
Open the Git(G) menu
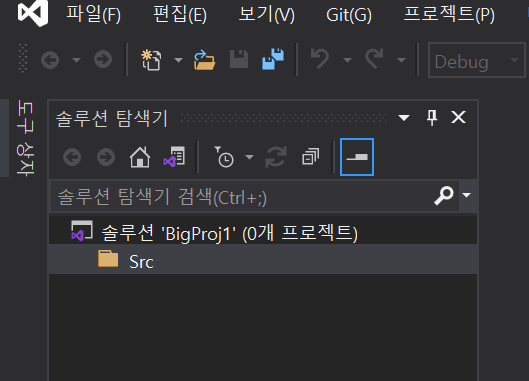349,15
